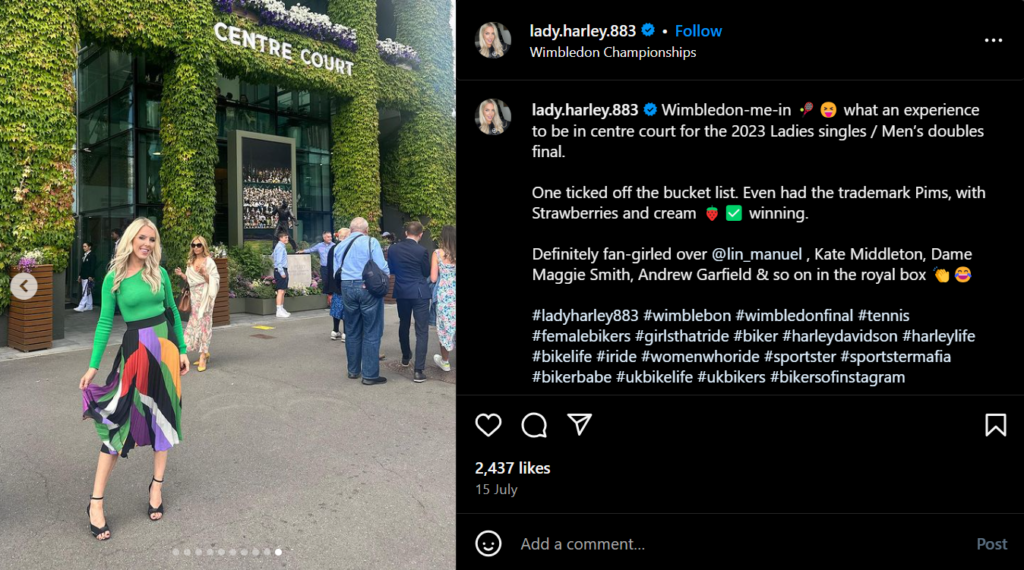
Task: Open the @lin_manuel mention in the caption
Action: pyautogui.click(x=756, y=254)
